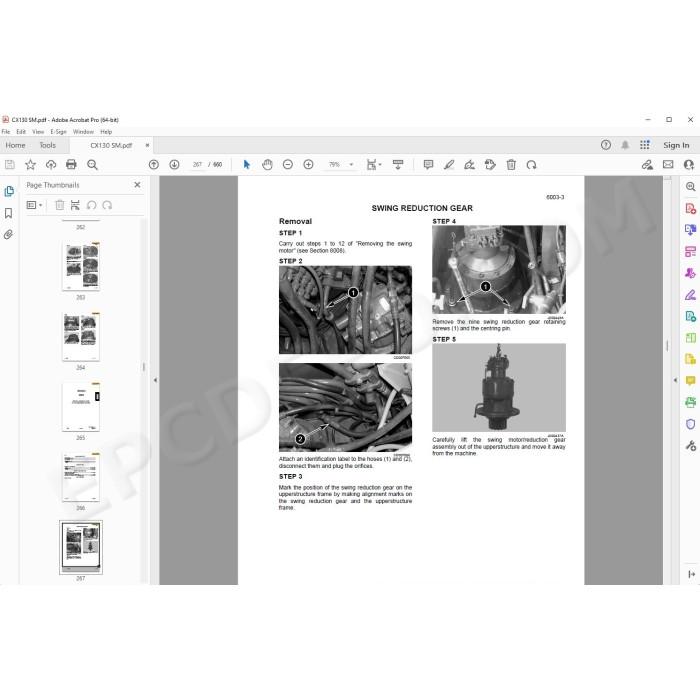Viewport: 700px width, 700px height.
Task: Close the Page Thumbnails panel
Action: tap(137, 185)
